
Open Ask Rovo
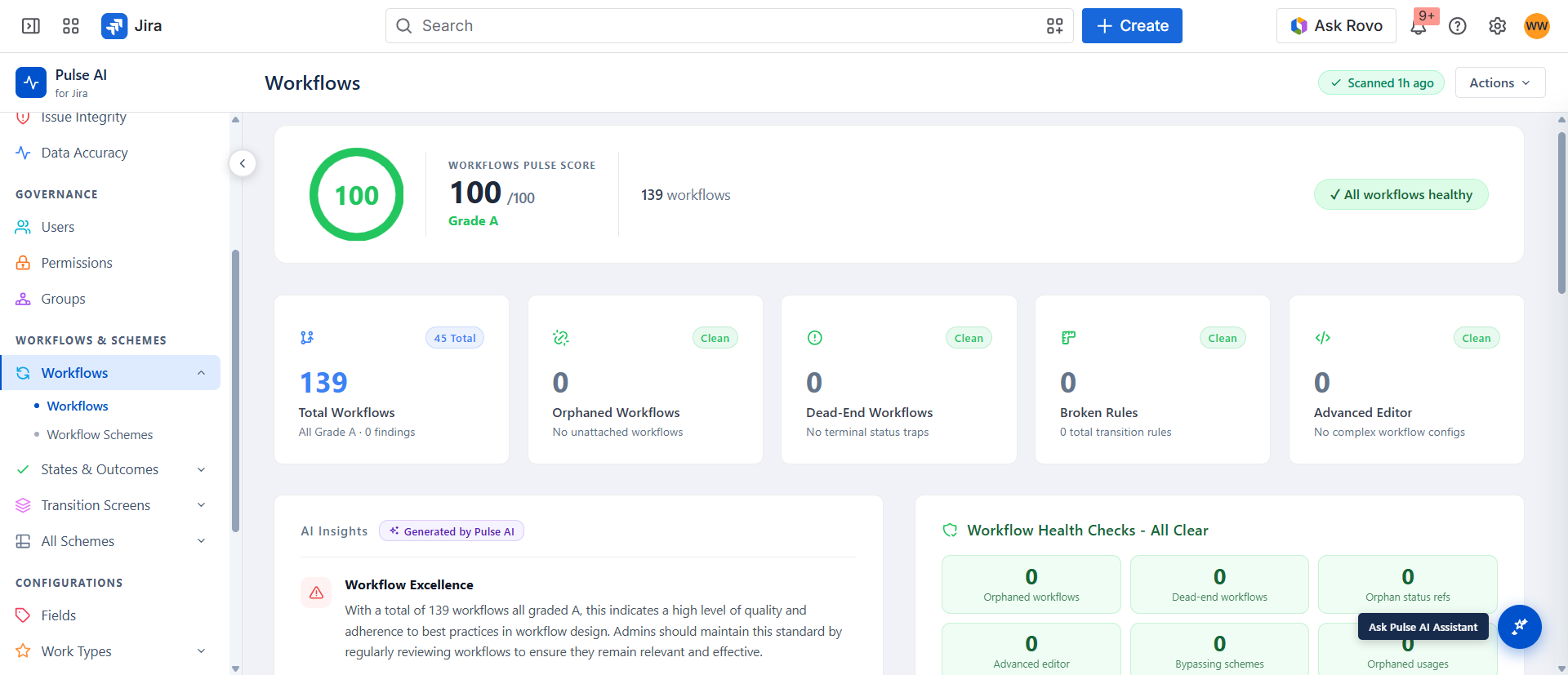point(1337,26)
